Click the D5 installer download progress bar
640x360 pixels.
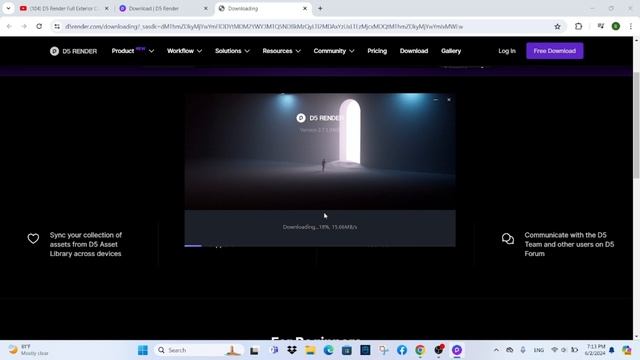click(320, 246)
